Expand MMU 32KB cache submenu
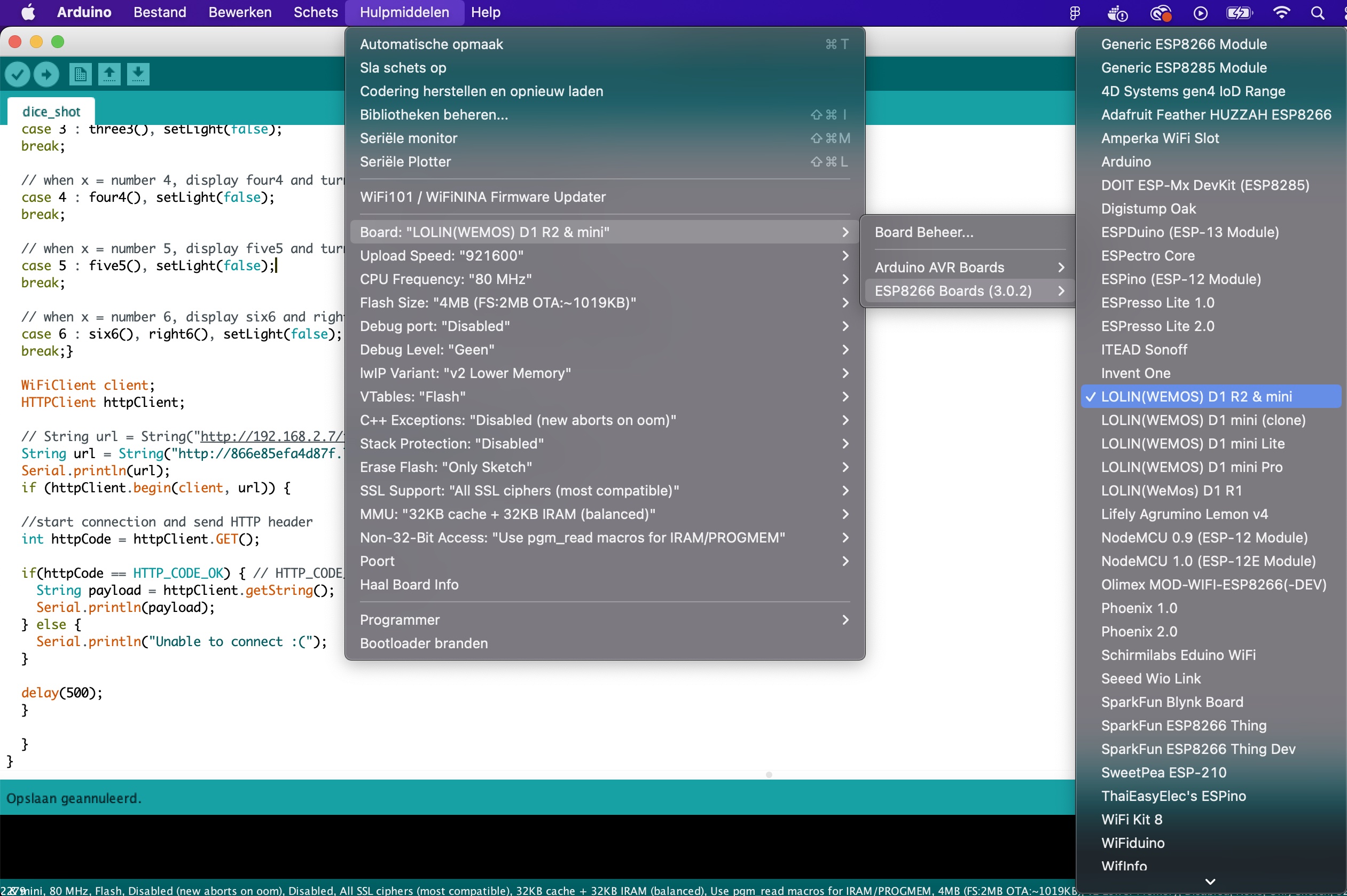The width and height of the screenshot is (1347, 896). tap(605, 514)
